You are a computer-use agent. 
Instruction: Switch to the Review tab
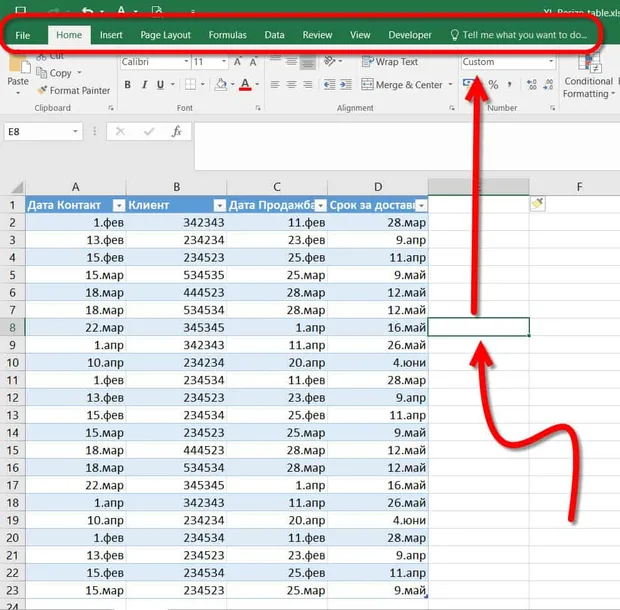317,35
